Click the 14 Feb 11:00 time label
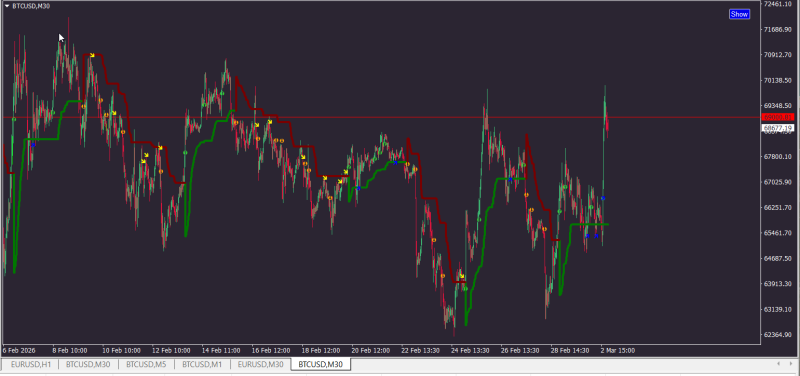This screenshot has height=376, width=800. coord(221,350)
